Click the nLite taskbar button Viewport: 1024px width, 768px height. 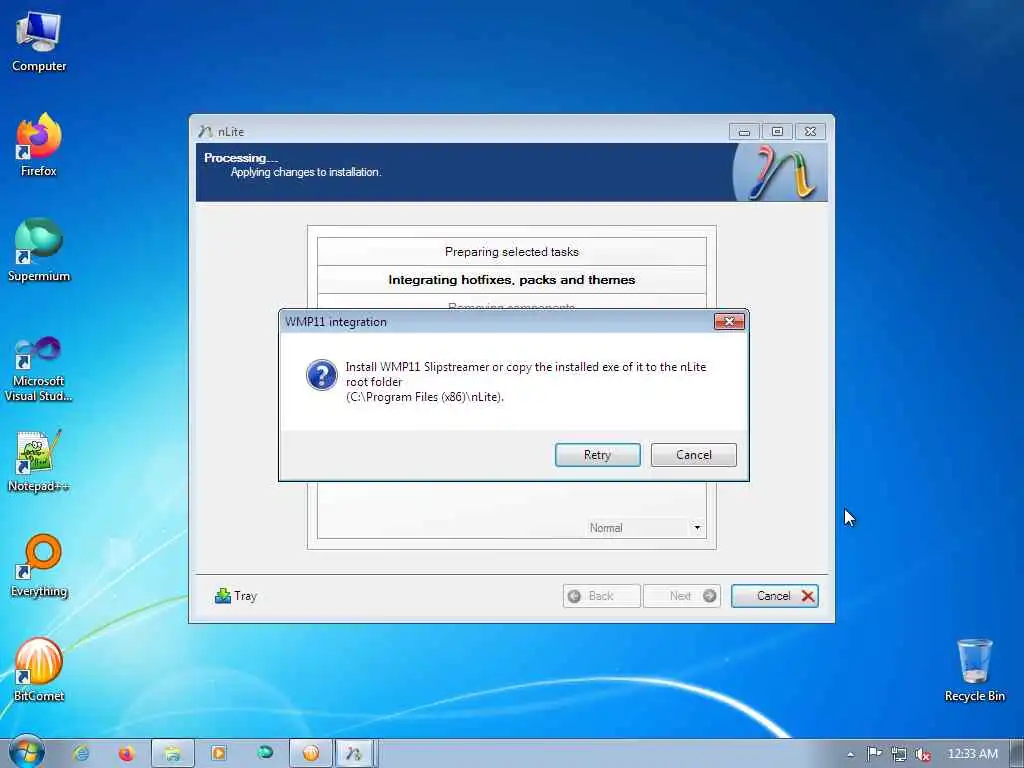(x=355, y=754)
